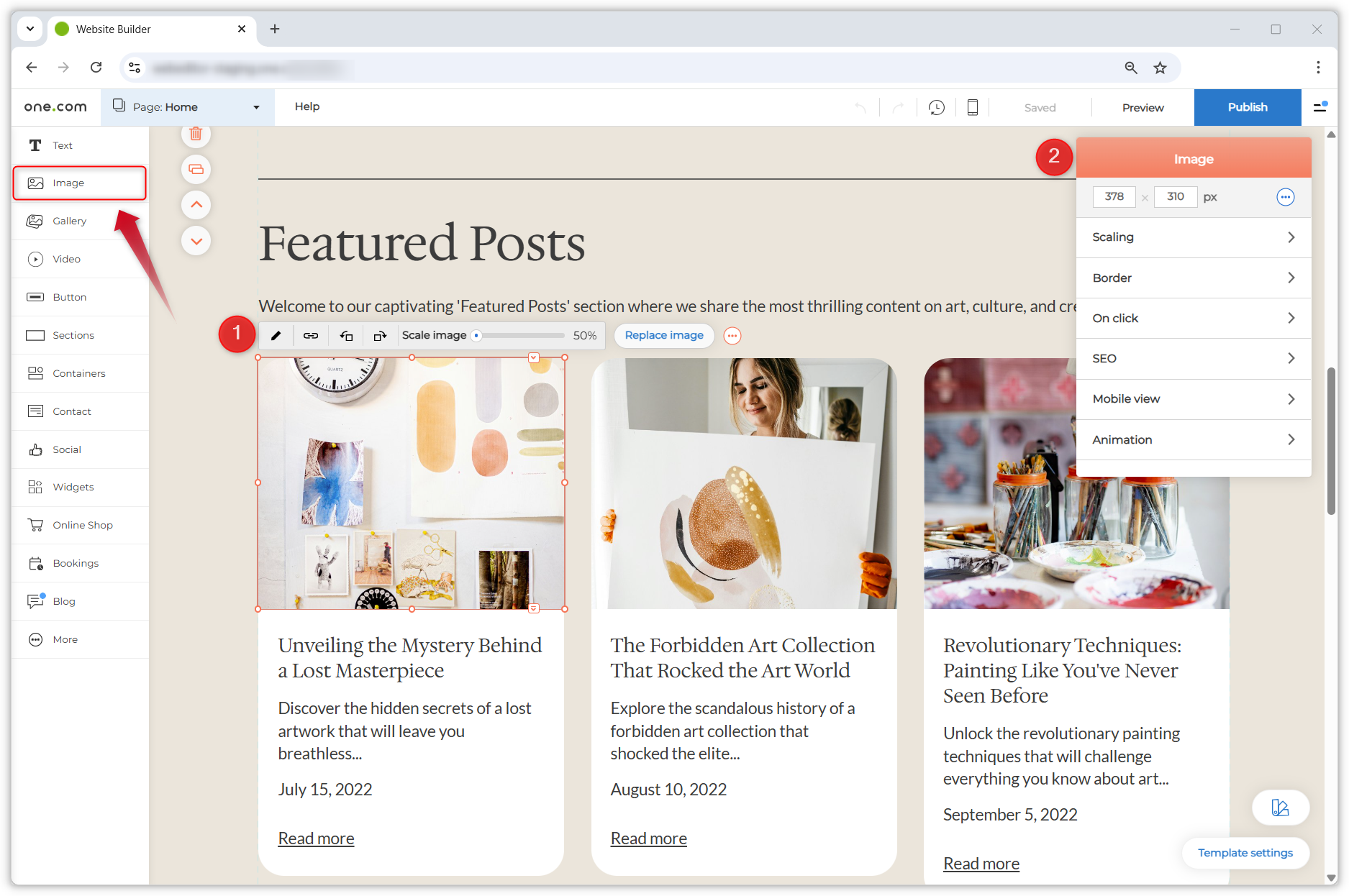Click the image width input showing 378
The width and height of the screenshot is (1349, 896).
coord(1114,196)
